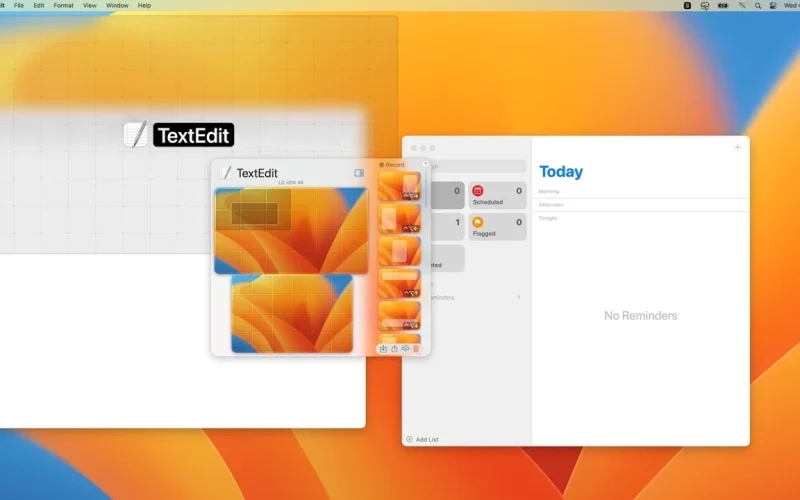Select the top-half layout thumbnail
This screenshot has width=800, height=500.
[399, 283]
